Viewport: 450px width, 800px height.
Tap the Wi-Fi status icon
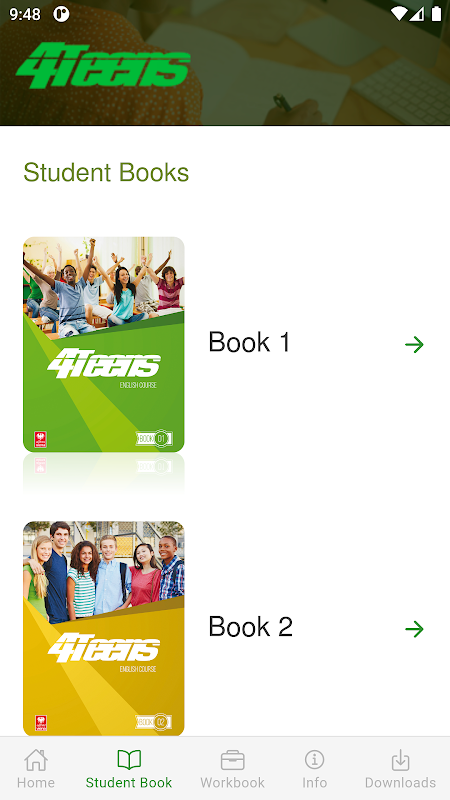coord(399,14)
